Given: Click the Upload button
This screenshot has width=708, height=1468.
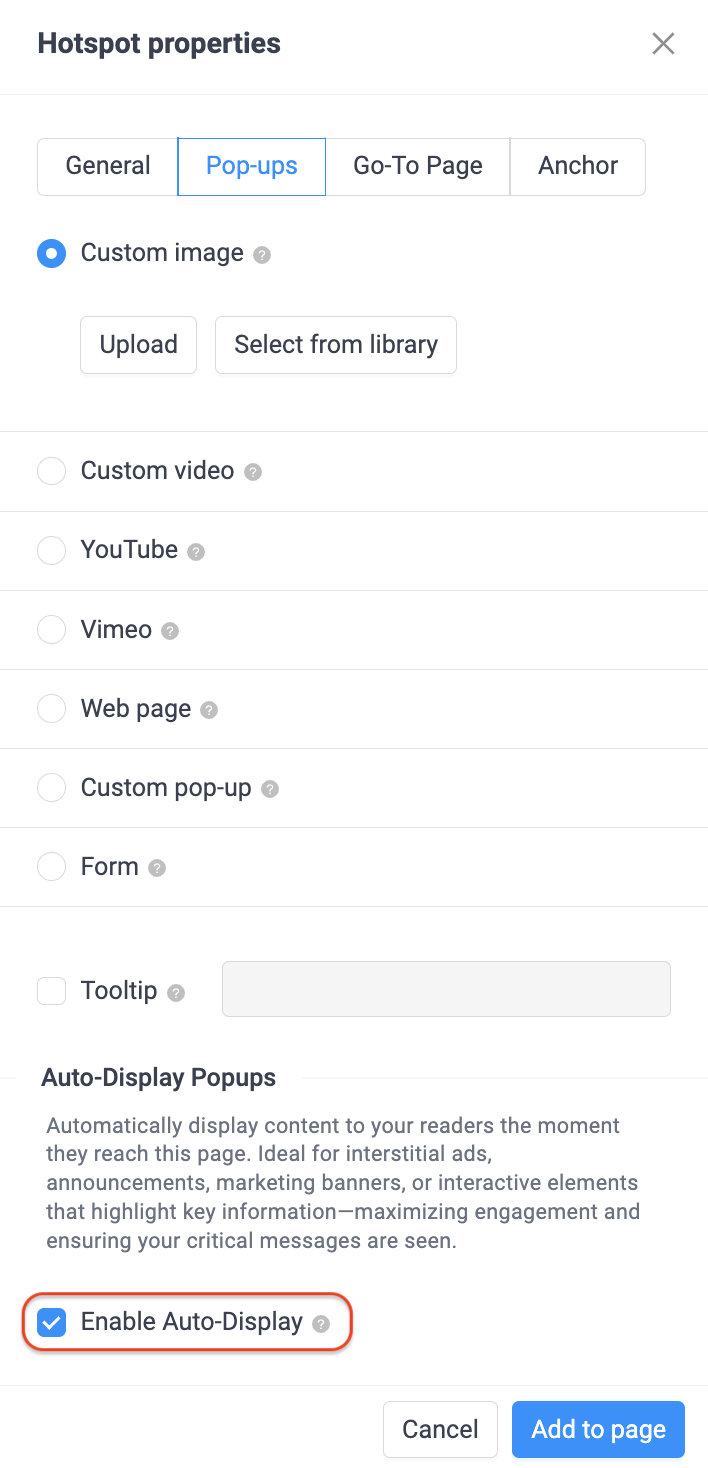Looking at the screenshot, I should coord(138,345).
